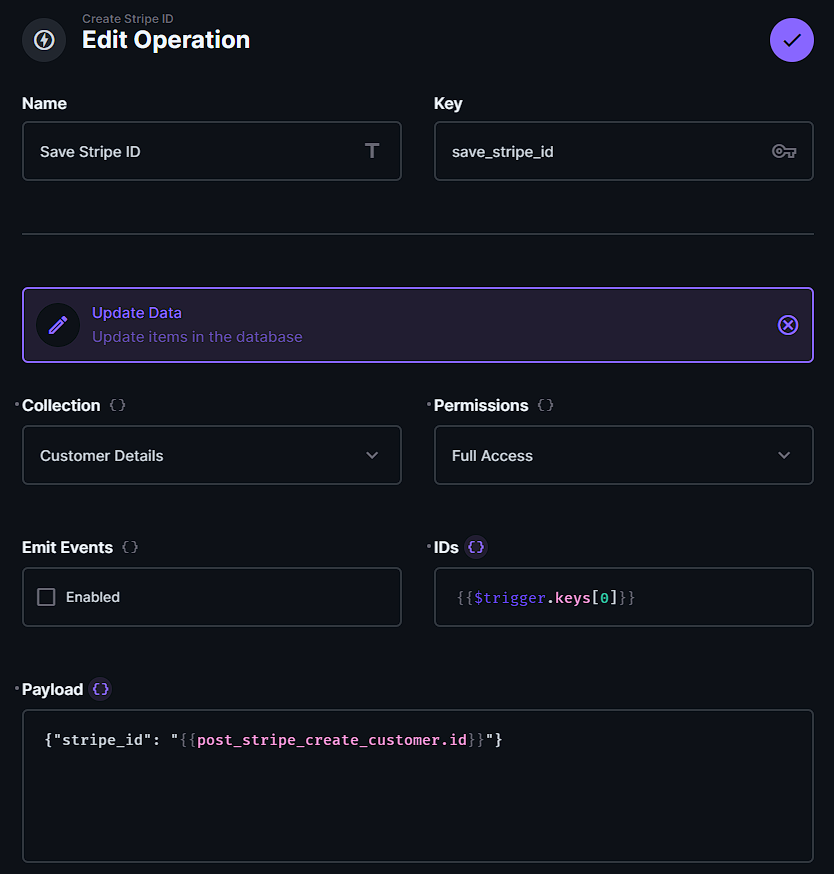Screen dimensions: 834x874
Task: Toggle raw editor braces next to IDs
Action: coord(476,547)
